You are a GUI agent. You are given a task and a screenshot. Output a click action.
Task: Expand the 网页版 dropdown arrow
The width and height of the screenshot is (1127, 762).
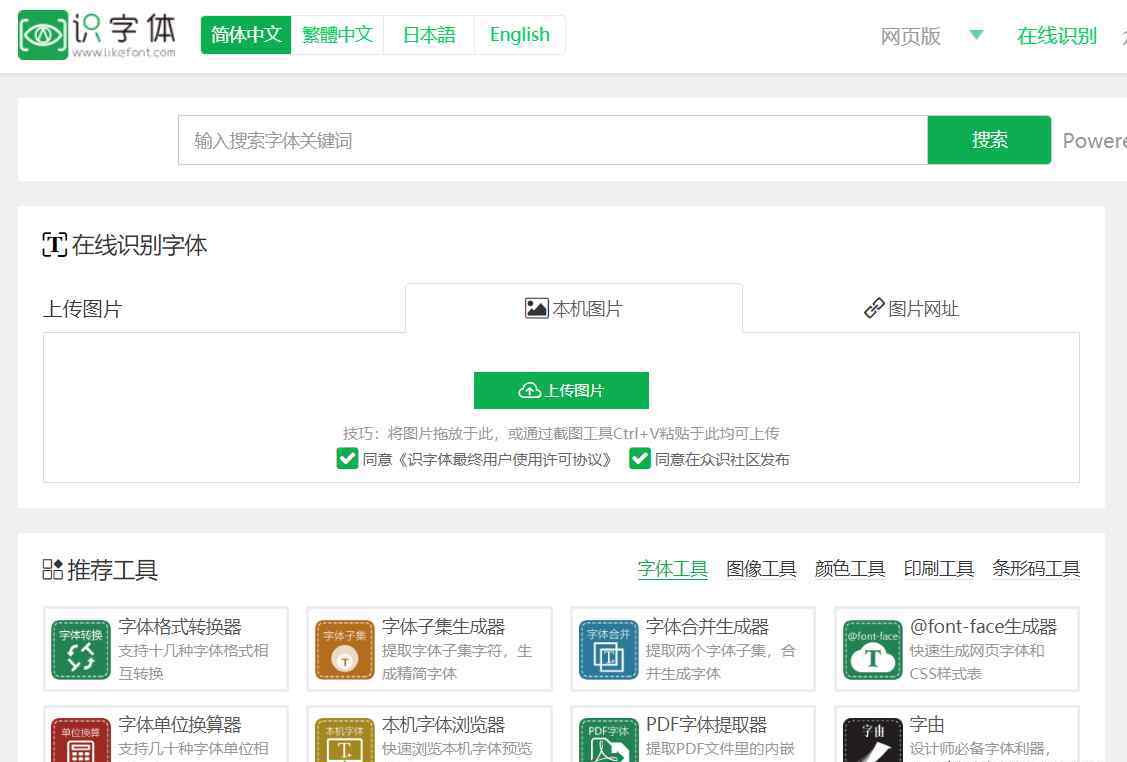(x=976, y=36)
